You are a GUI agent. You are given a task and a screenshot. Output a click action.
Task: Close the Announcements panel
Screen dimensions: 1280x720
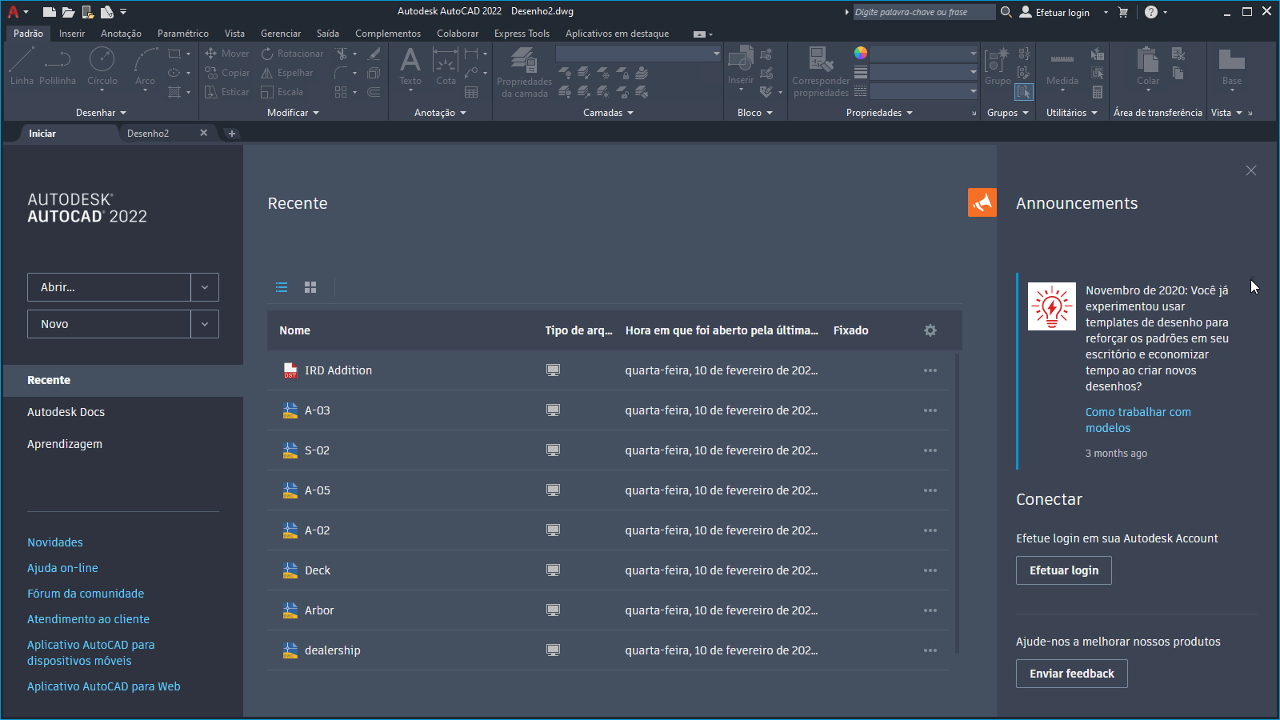pyautogui.click(x=1251, y=171)
